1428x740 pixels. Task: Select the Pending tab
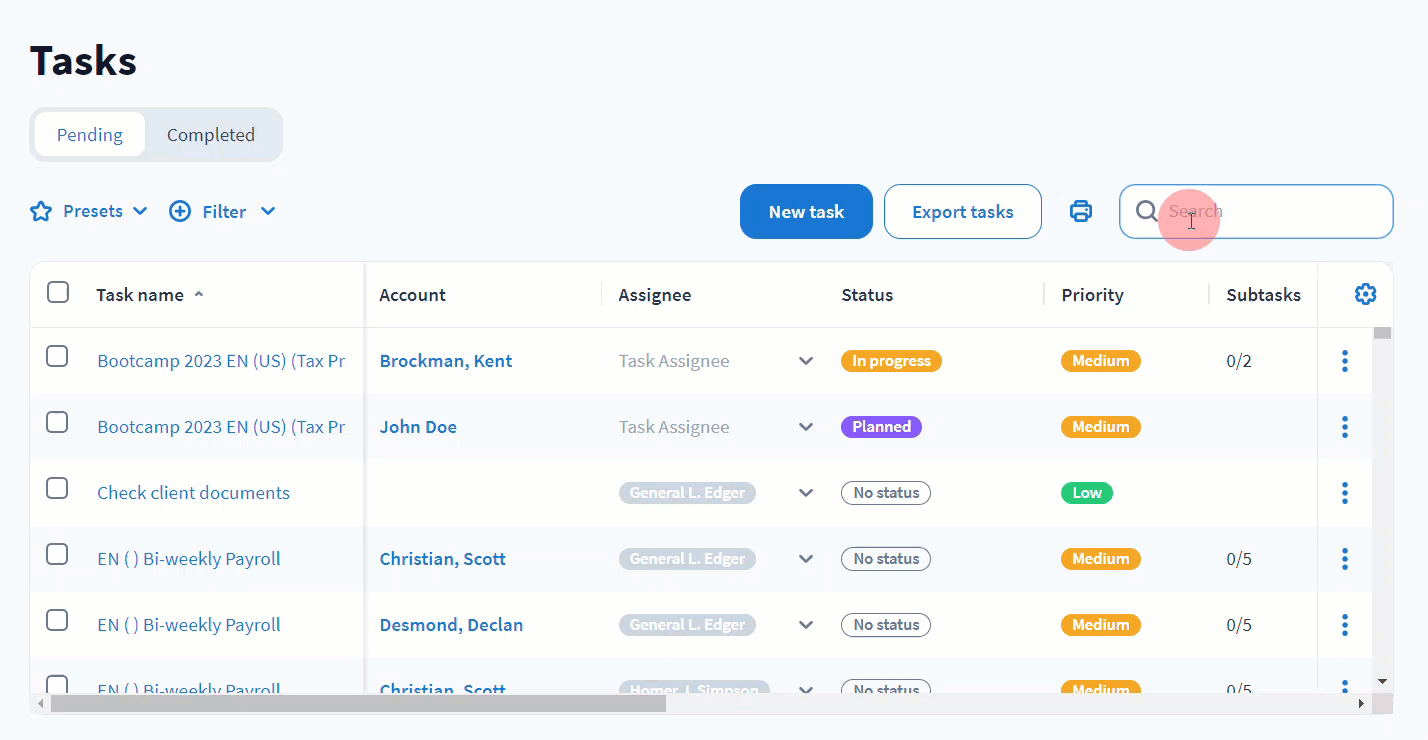[90, 135]
